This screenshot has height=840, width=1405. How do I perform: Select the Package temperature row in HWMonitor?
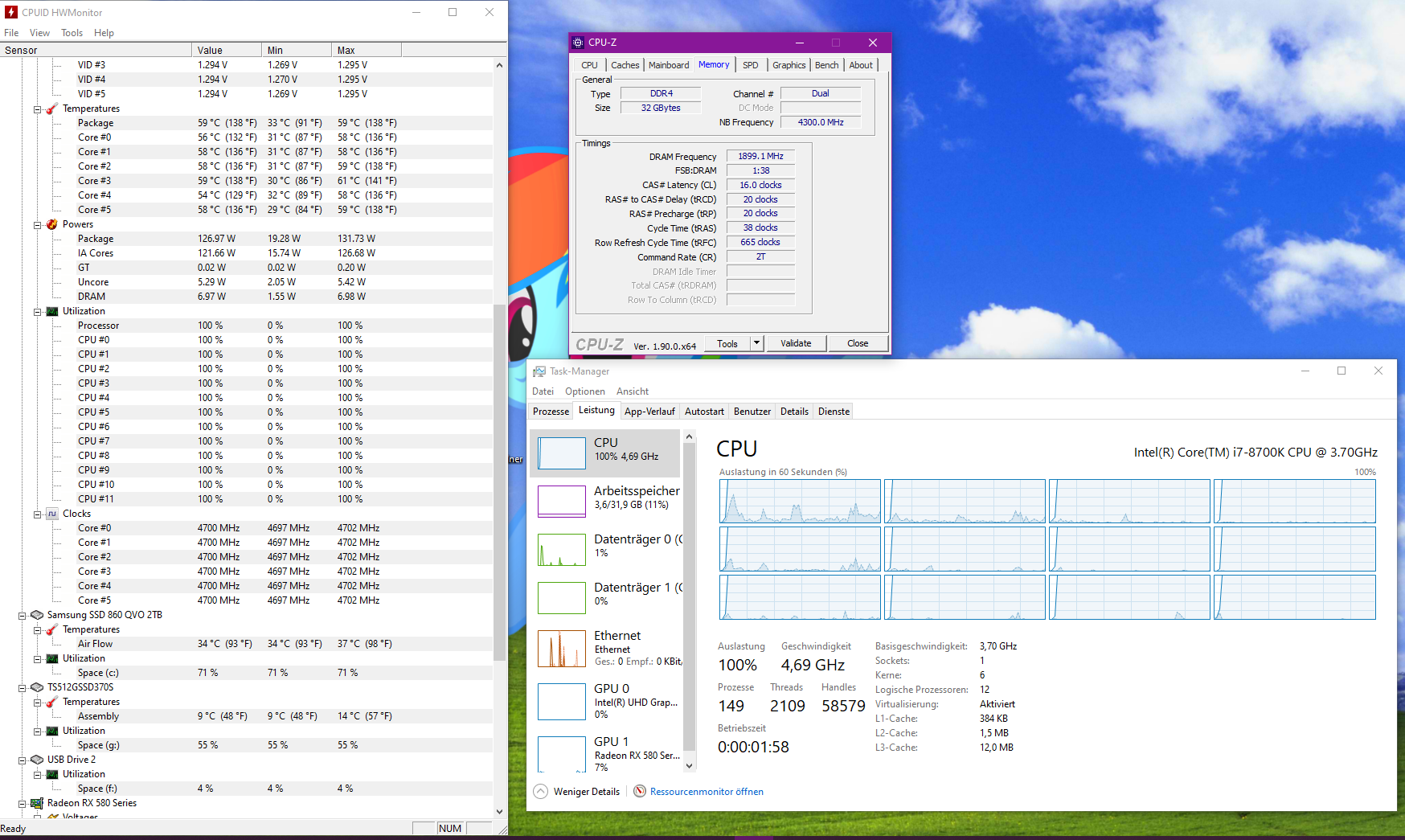pyautogui.click(x=246, y=123)
